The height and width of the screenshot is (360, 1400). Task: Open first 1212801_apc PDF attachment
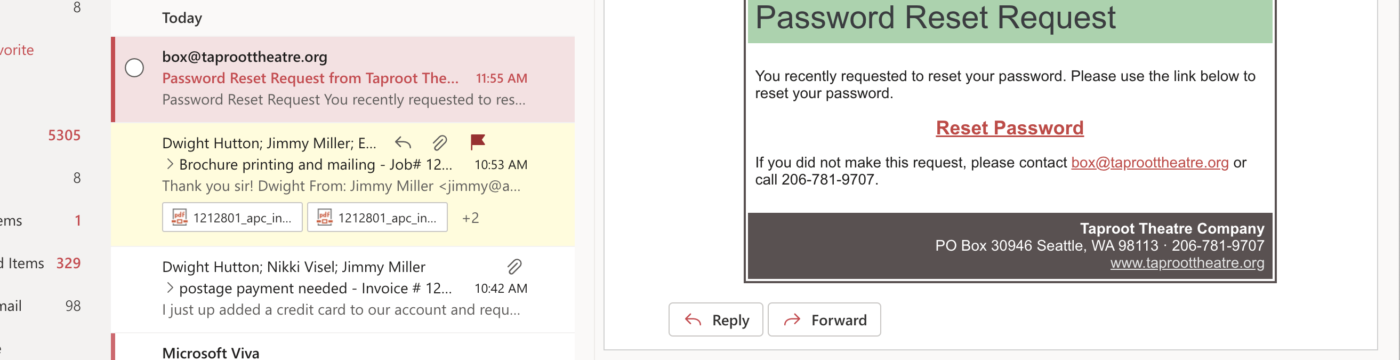tap(232, 217)
